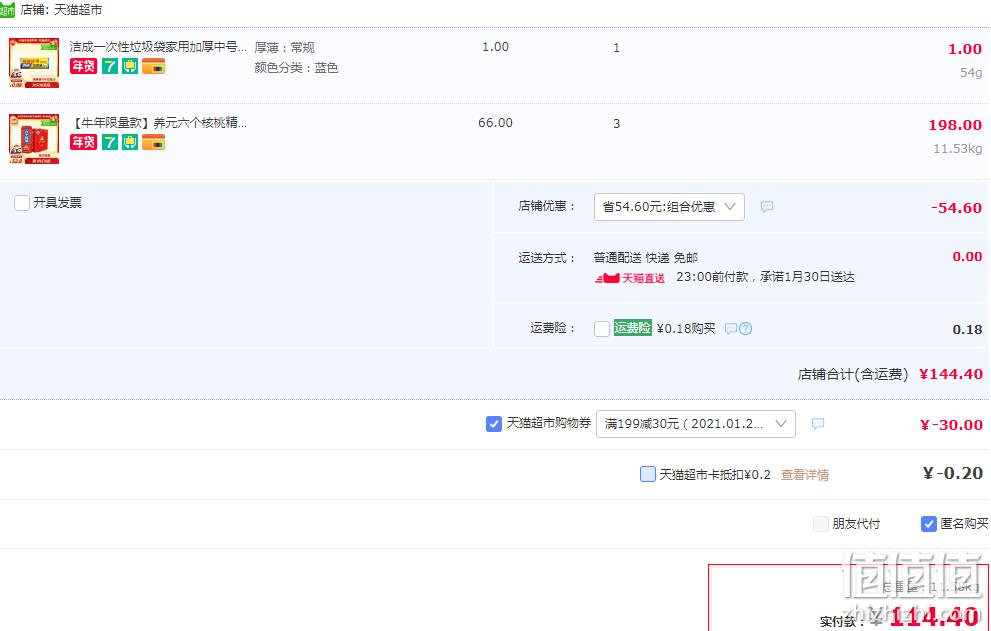Viewport: 991px width, 631px height.
Task: Enable the 运费险 ¥0.18 checkbox
Action: 602,329
